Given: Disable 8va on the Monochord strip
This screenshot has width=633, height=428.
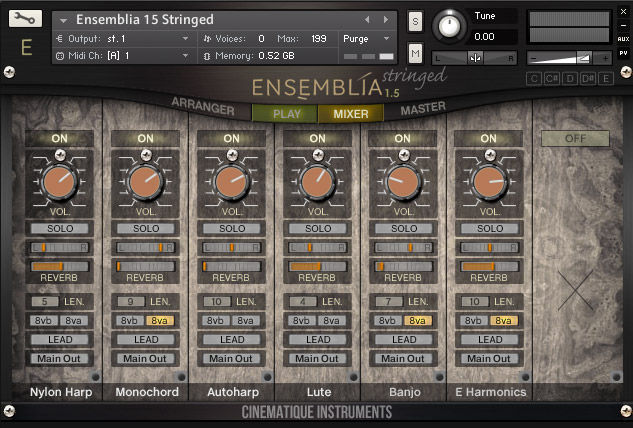Looking at the screenshot, I should pos(160,321).
